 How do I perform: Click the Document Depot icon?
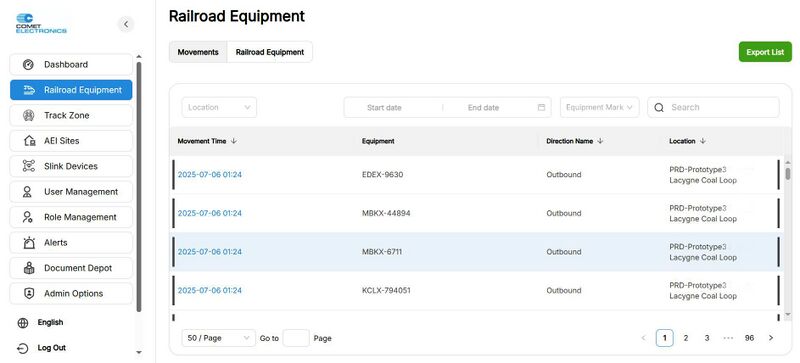(x=29, y=268)
